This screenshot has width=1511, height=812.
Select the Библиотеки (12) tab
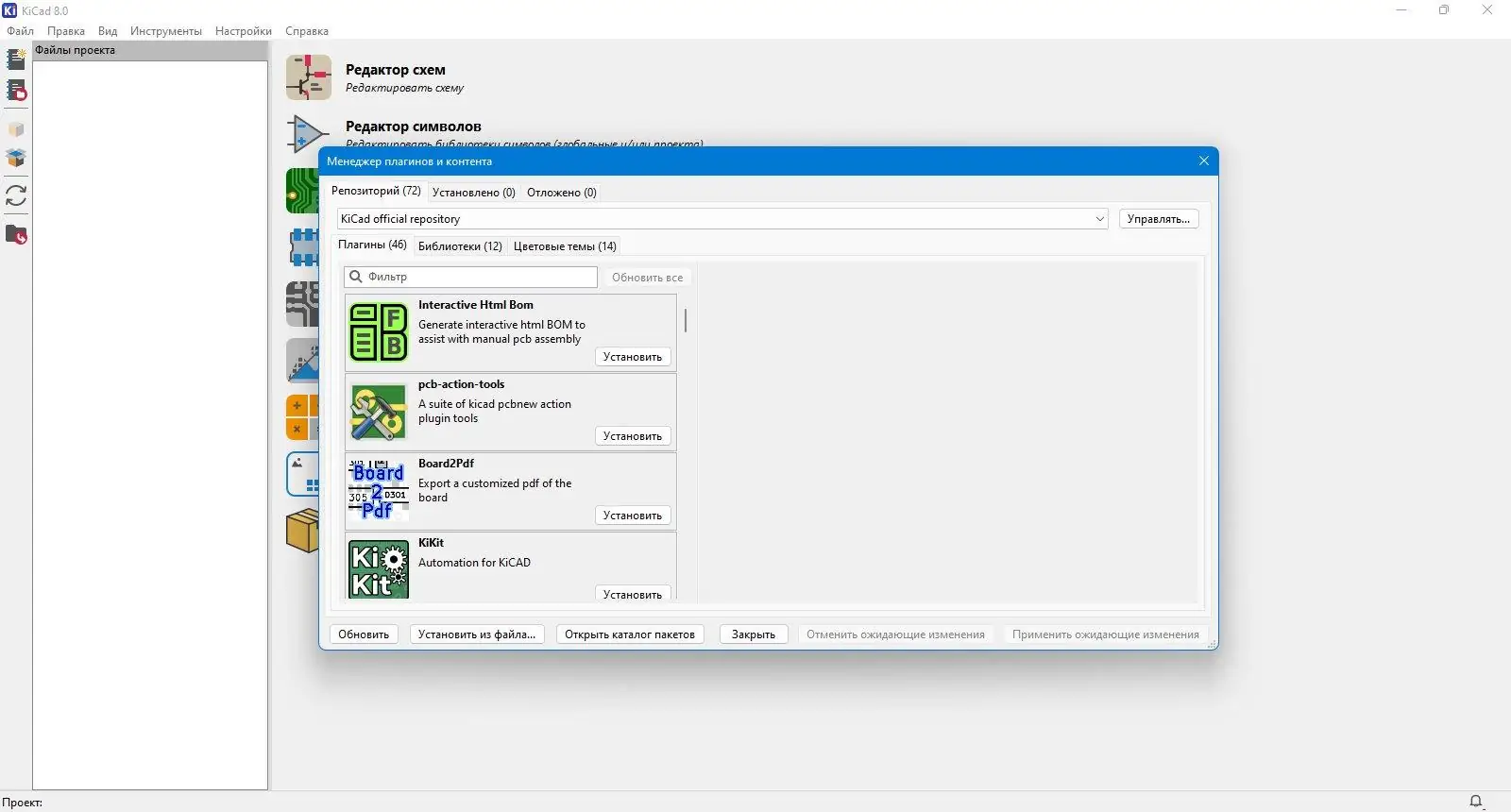coord(460,246)
